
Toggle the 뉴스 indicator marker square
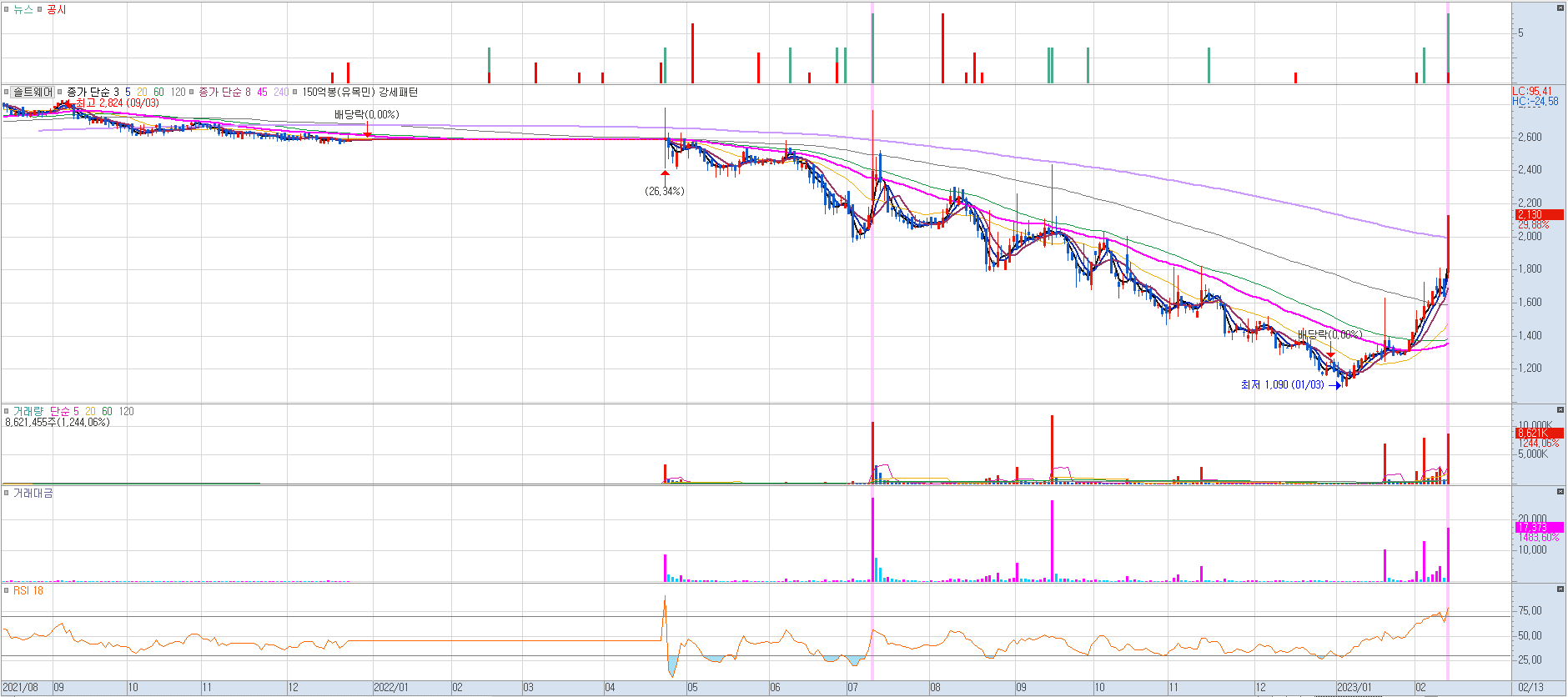7,9
